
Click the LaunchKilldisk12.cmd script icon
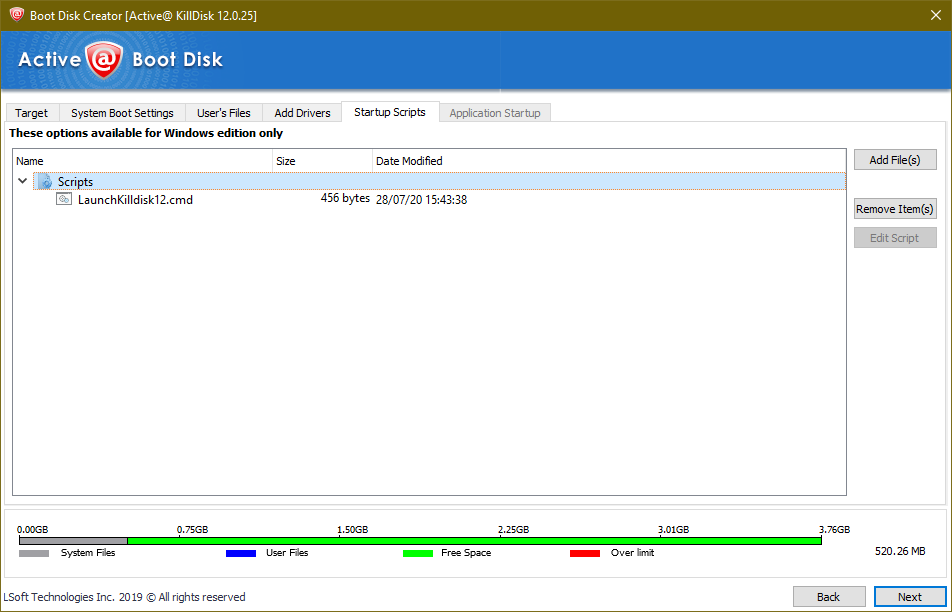[63, 199]
